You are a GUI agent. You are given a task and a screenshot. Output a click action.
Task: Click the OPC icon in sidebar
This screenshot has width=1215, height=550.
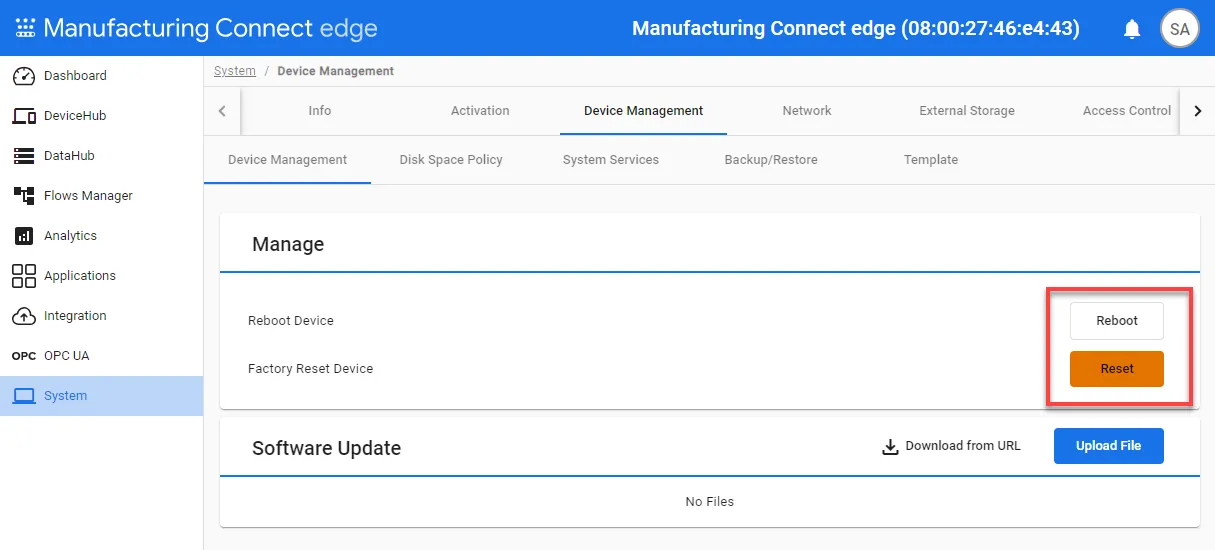pyautogui.click(x=24, y=356)
